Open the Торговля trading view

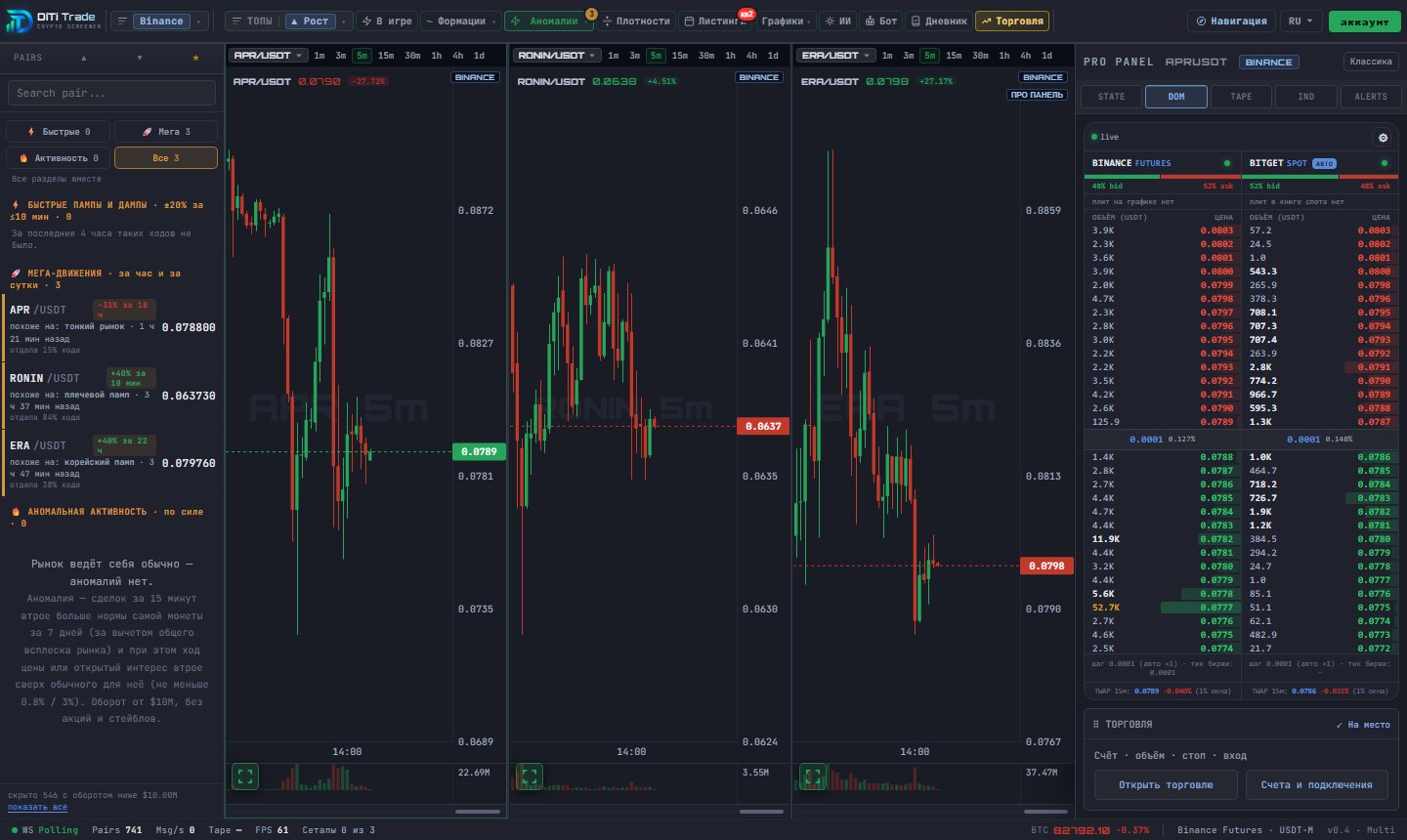(1012, 21)
